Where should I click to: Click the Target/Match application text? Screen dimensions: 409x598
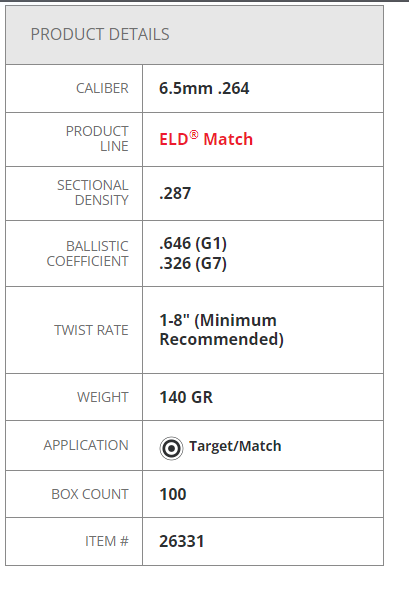[x=235, y=446]
